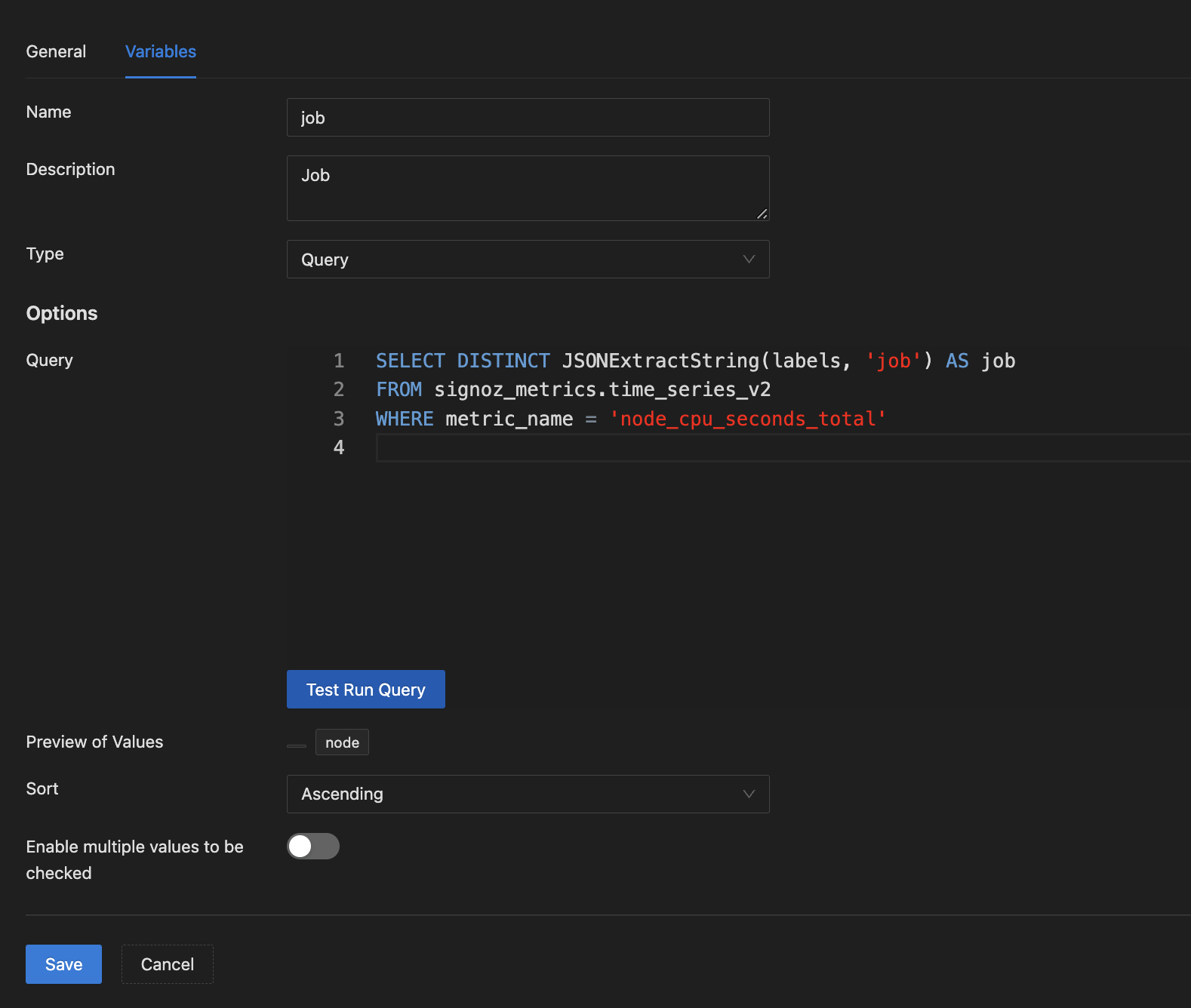Click the 'job' string in query
The width and height of the screenshot is (1191, 1008).
894,361
